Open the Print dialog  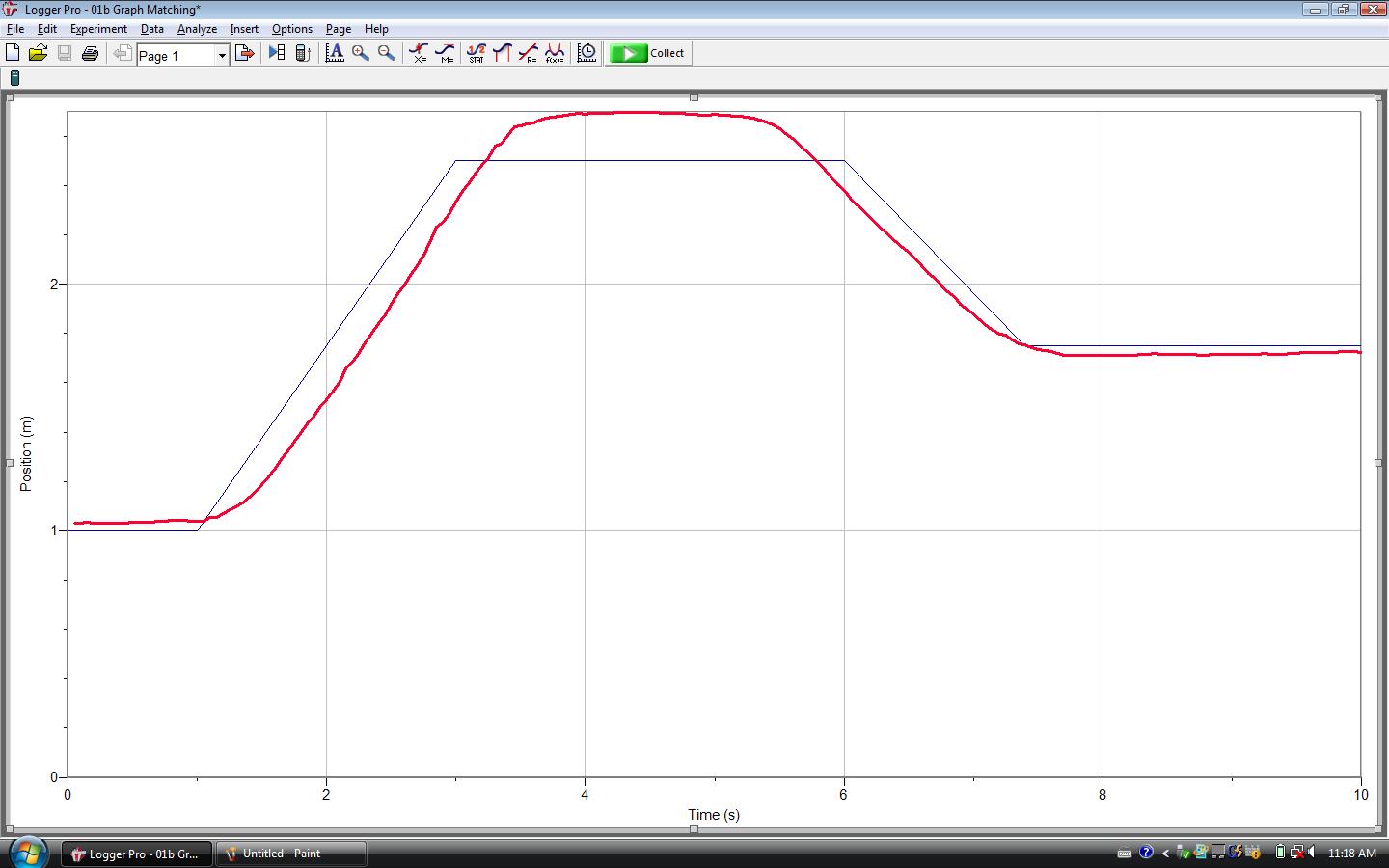click(x=90, y=53)
